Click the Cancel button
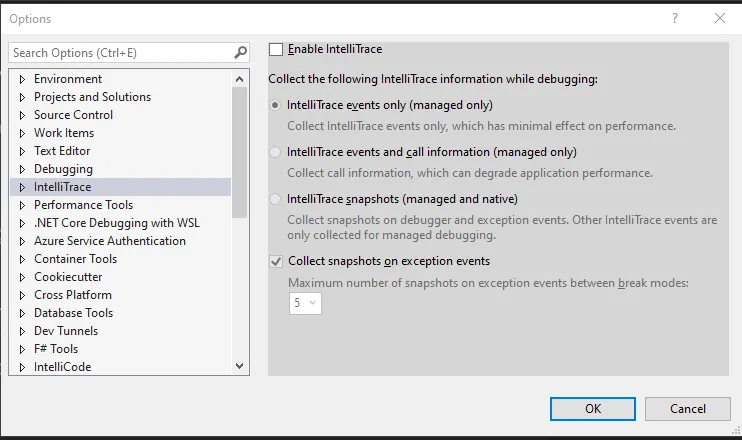This screenshot has height=440, width=742. [688, 408]
